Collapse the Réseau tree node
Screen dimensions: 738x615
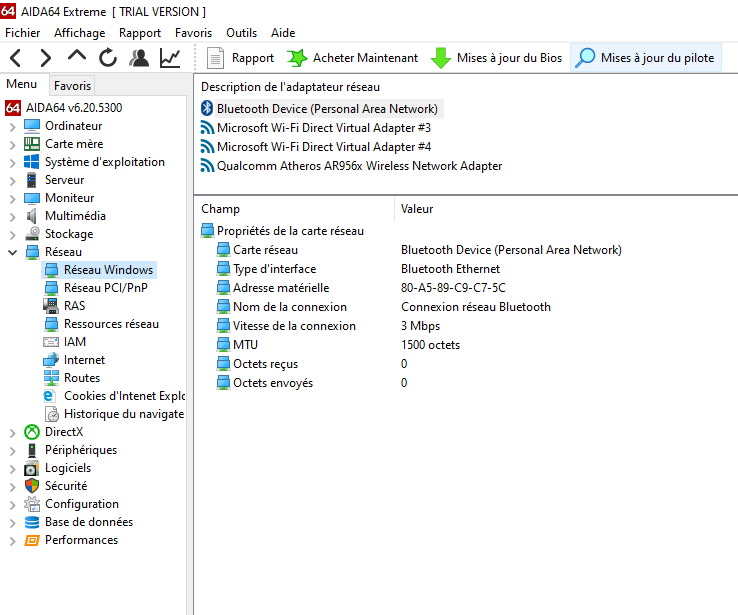(x=13, y=252)
